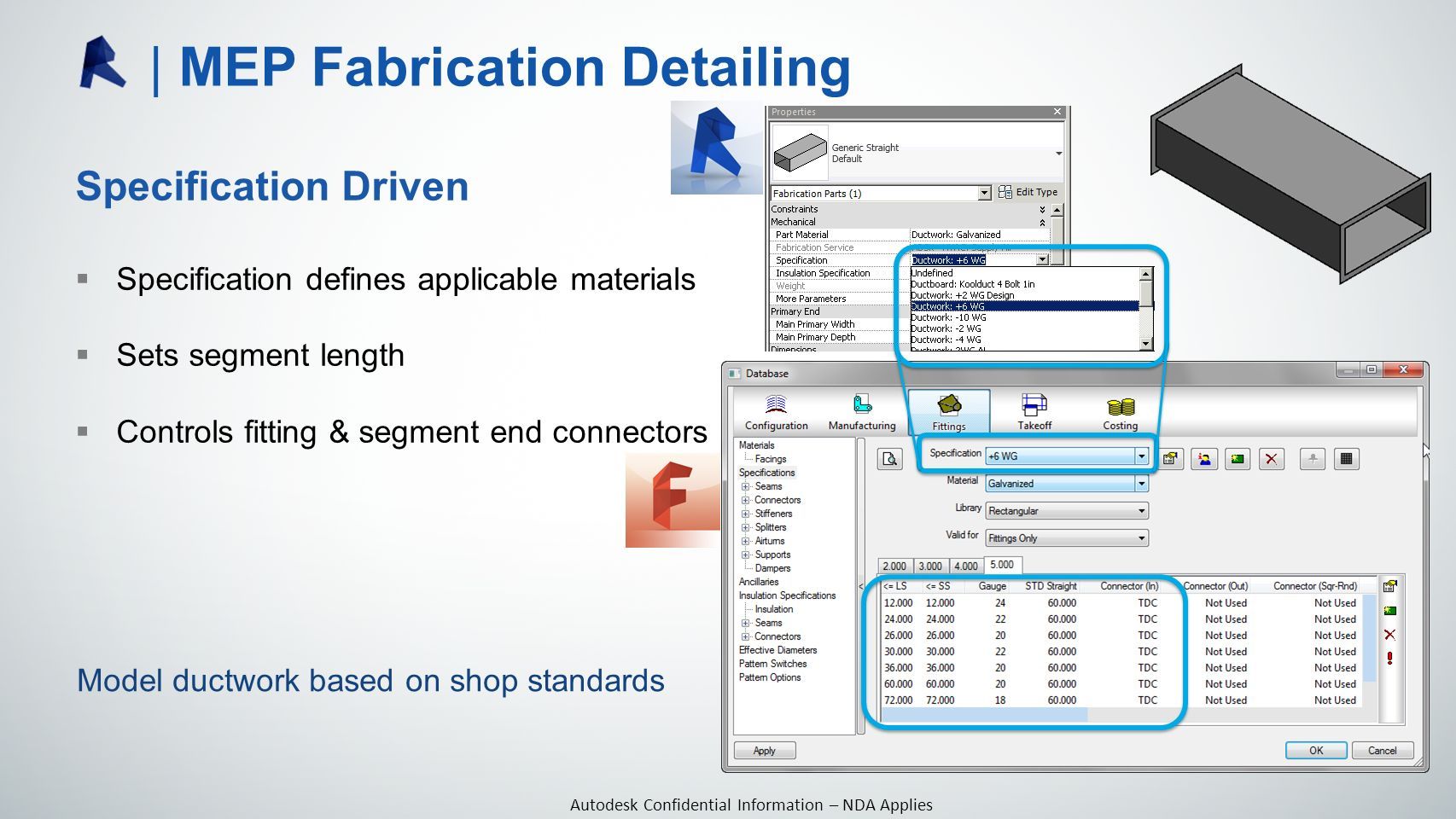The width and height of the screenshot is (1456, 819).
Task: Open the Takeoff section
Action: (x=1034, y=412)
